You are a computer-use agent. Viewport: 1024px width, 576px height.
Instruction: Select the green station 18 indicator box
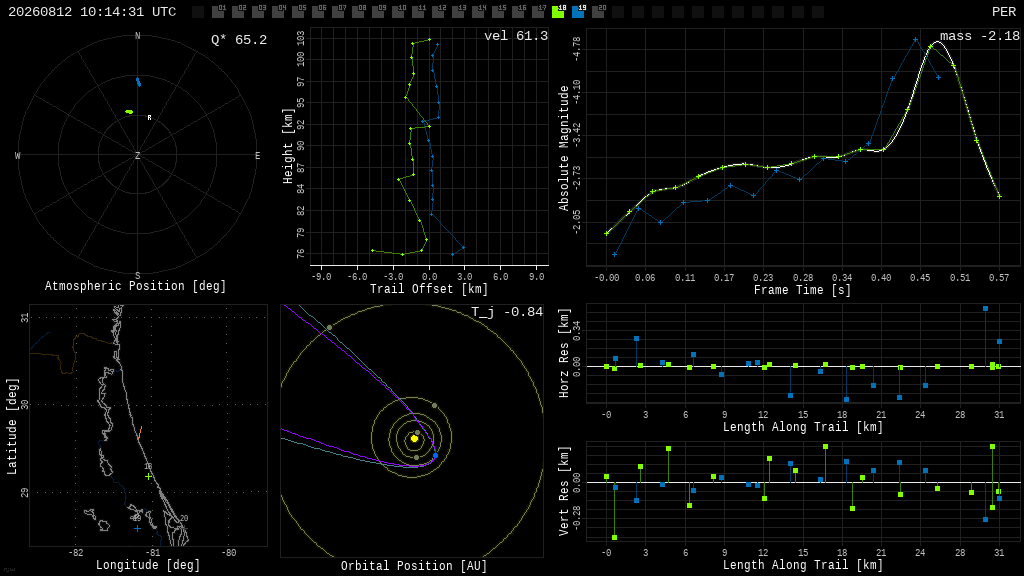pyautogui.click(x=558, y=11)
